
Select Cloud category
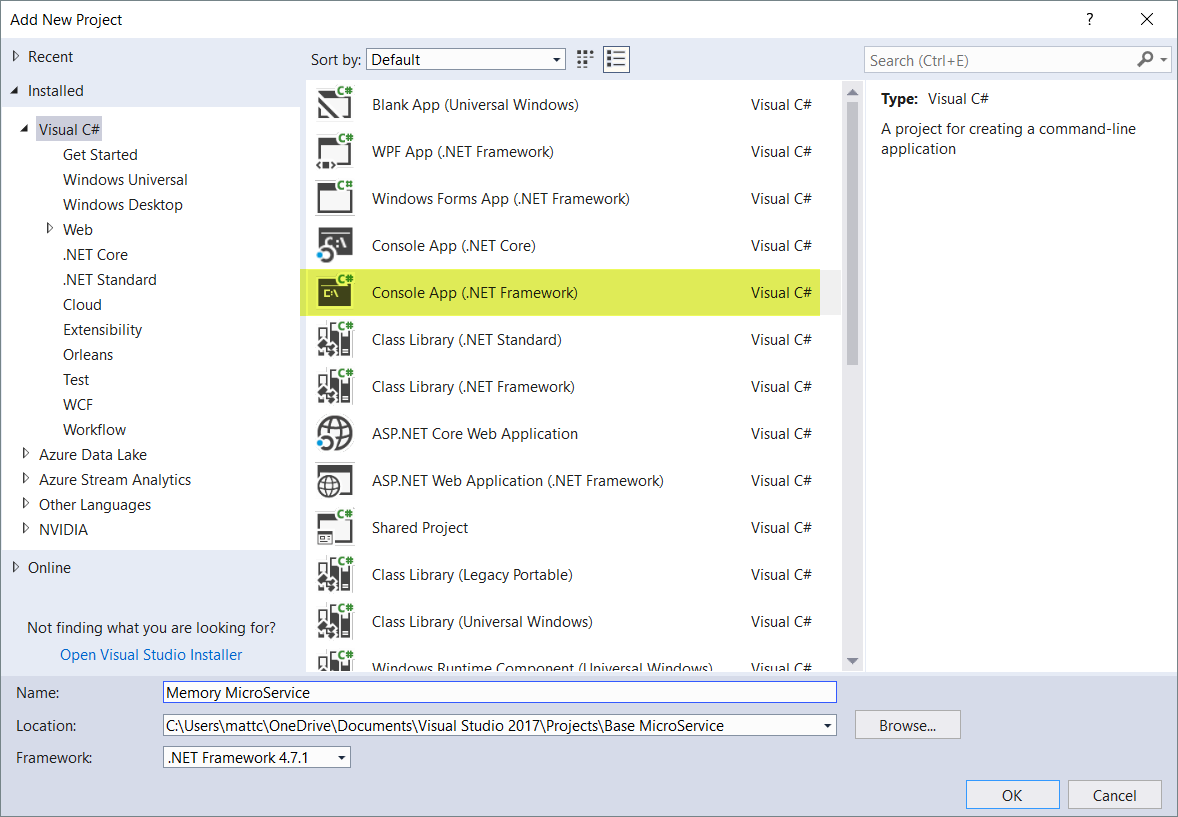tap(82, 304)
